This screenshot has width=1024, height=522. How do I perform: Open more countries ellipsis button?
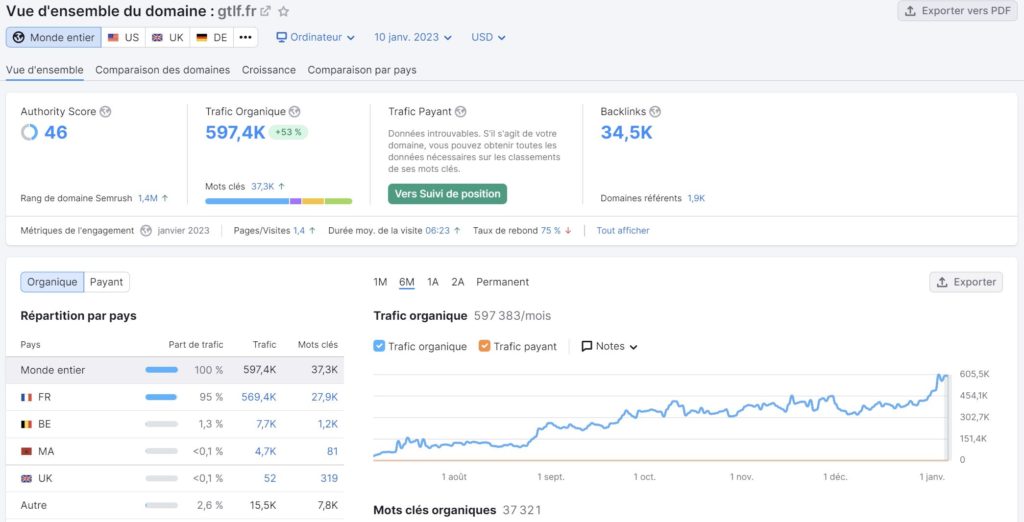coord(246,37)
